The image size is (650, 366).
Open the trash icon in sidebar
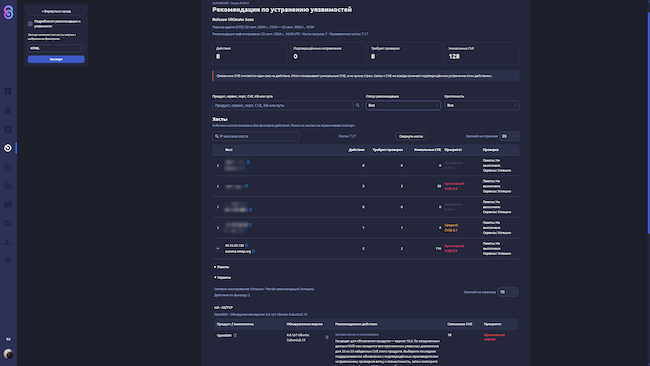(8, 261)
